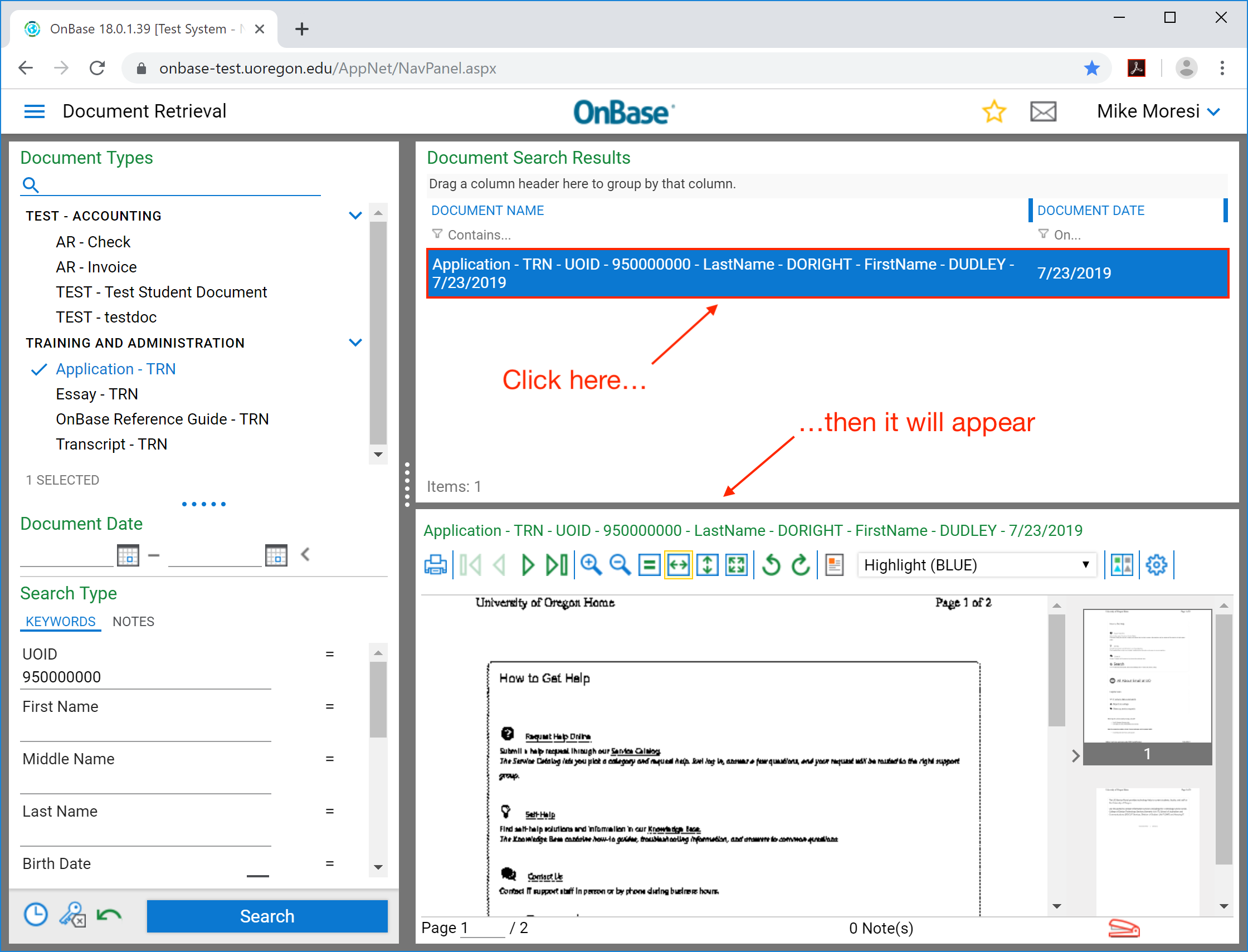Open the Mike Moresi user dropdown
The image size is (1248, 952).
[1159, 111]
